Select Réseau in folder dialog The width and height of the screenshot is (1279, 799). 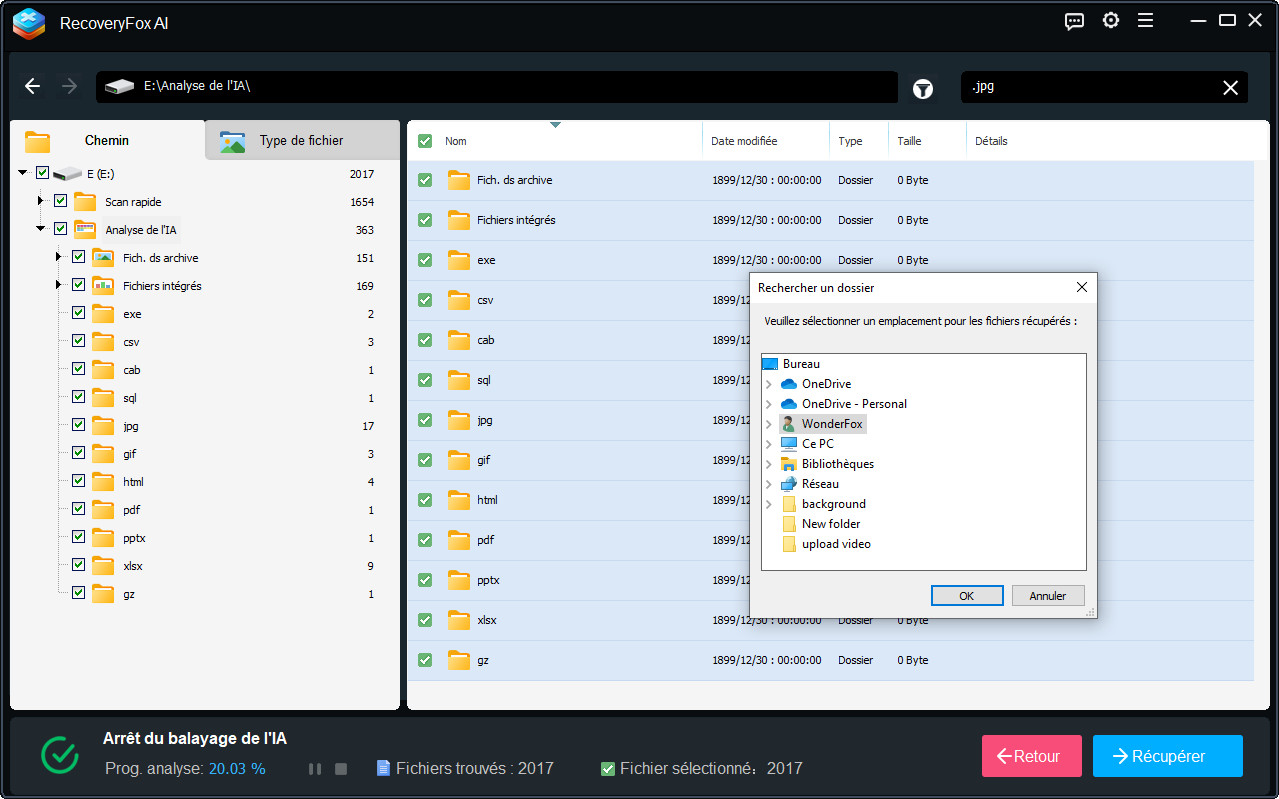(820, 484)
